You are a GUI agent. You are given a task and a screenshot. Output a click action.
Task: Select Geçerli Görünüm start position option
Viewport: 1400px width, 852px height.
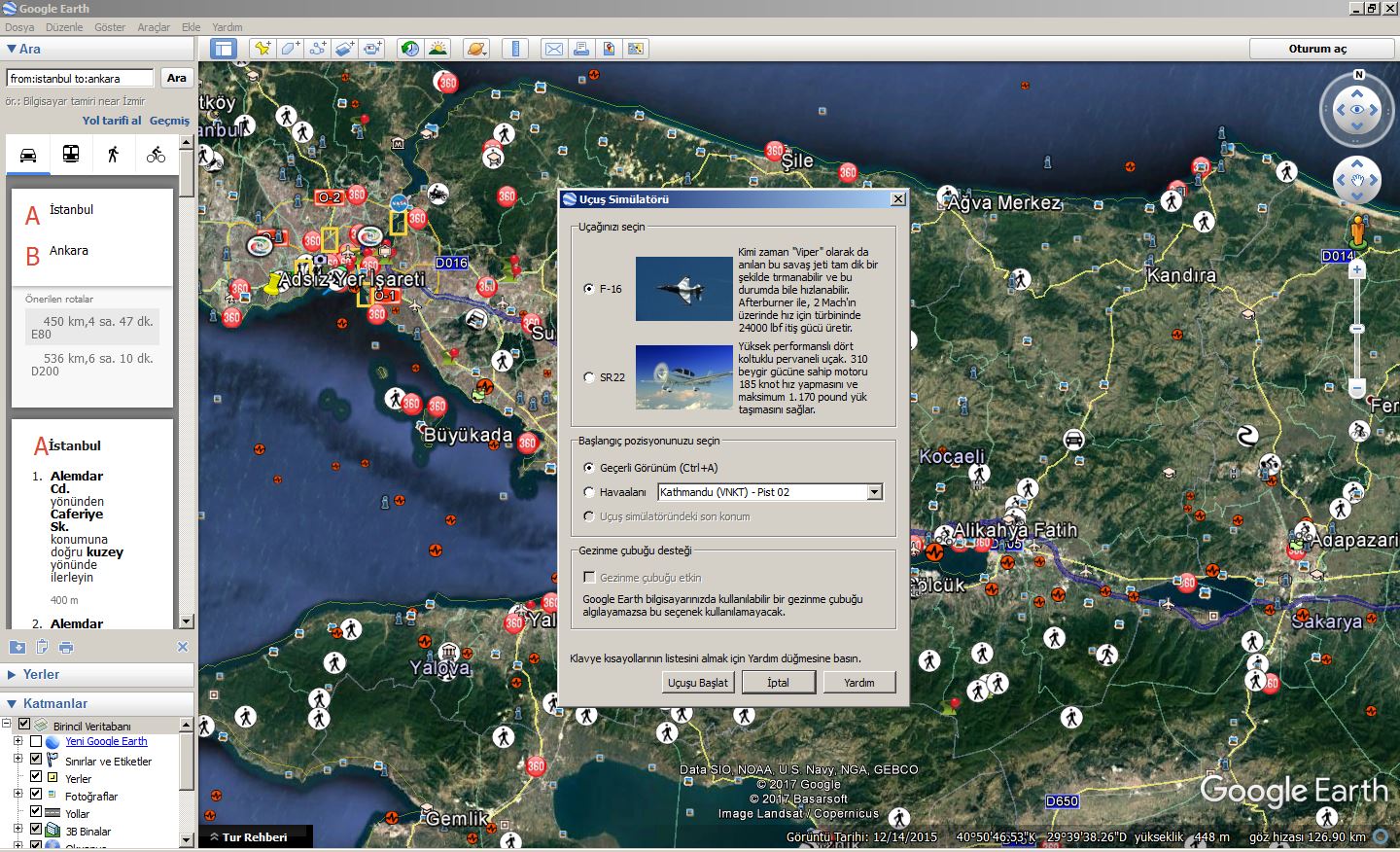coord(588,468)
